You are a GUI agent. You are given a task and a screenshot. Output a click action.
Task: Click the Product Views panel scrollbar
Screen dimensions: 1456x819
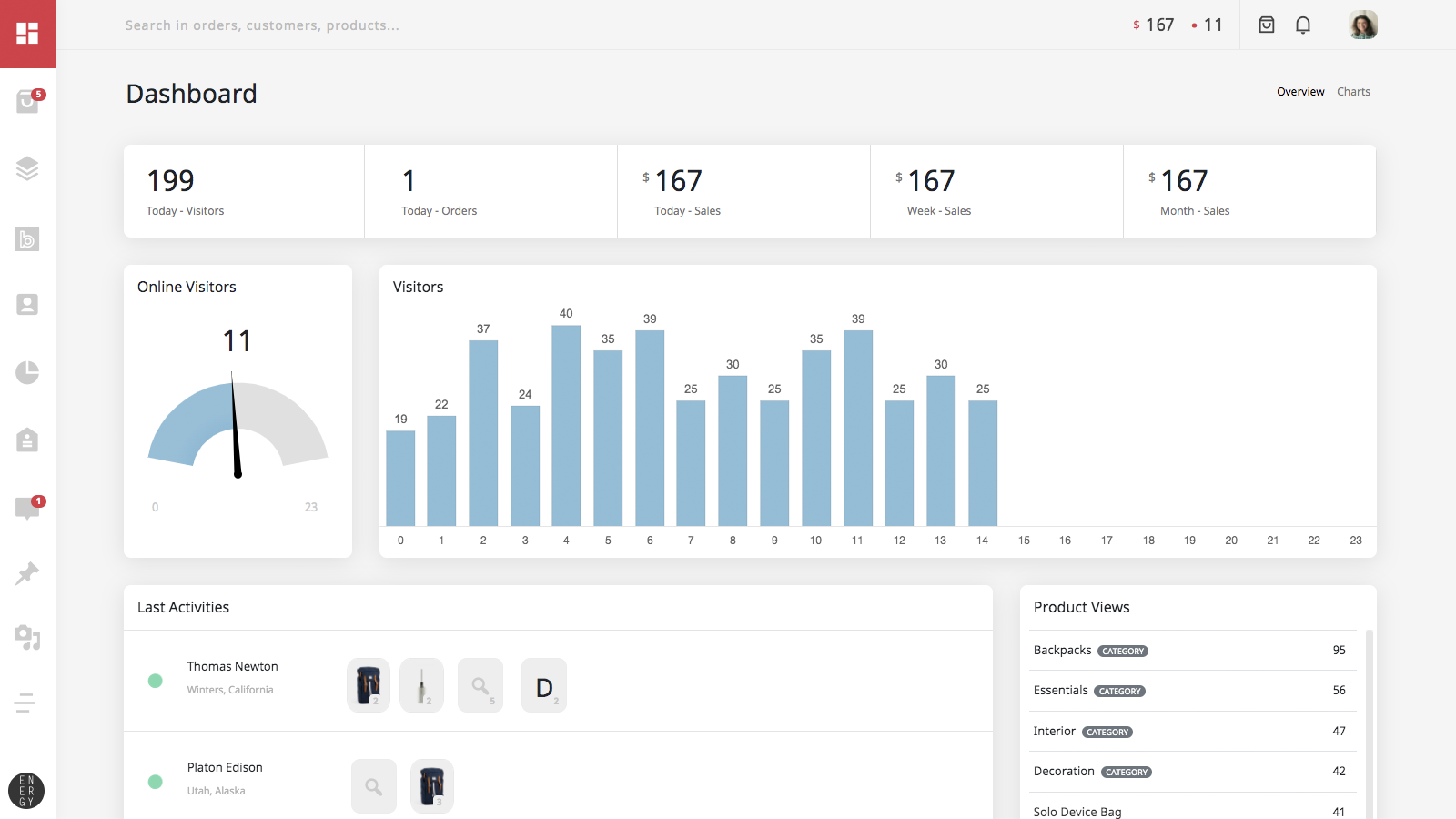1369,723
